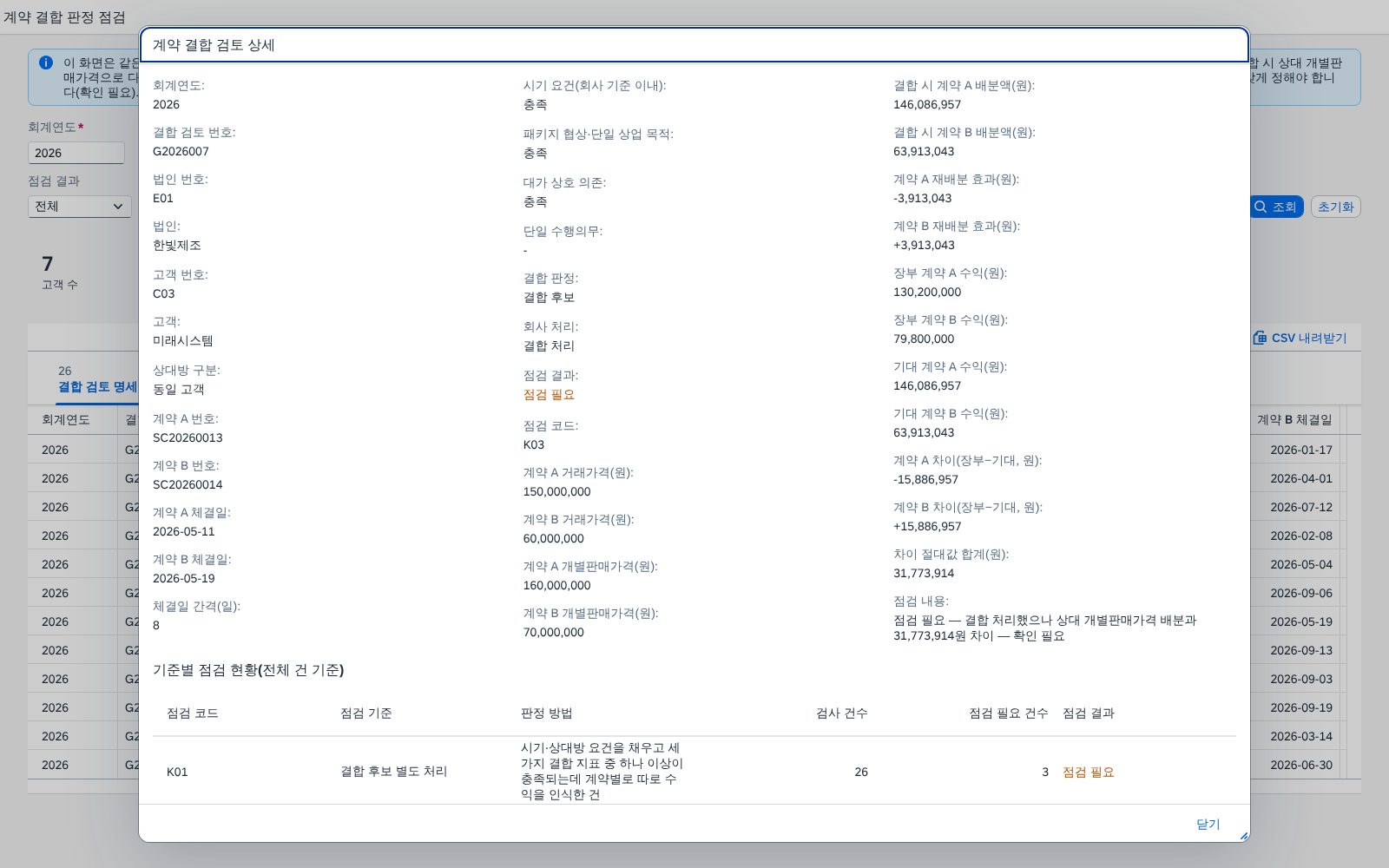Click the 2026-04-01 date cell
The height and width of the screenshot is (868, 1389).
coord(1300,478)
